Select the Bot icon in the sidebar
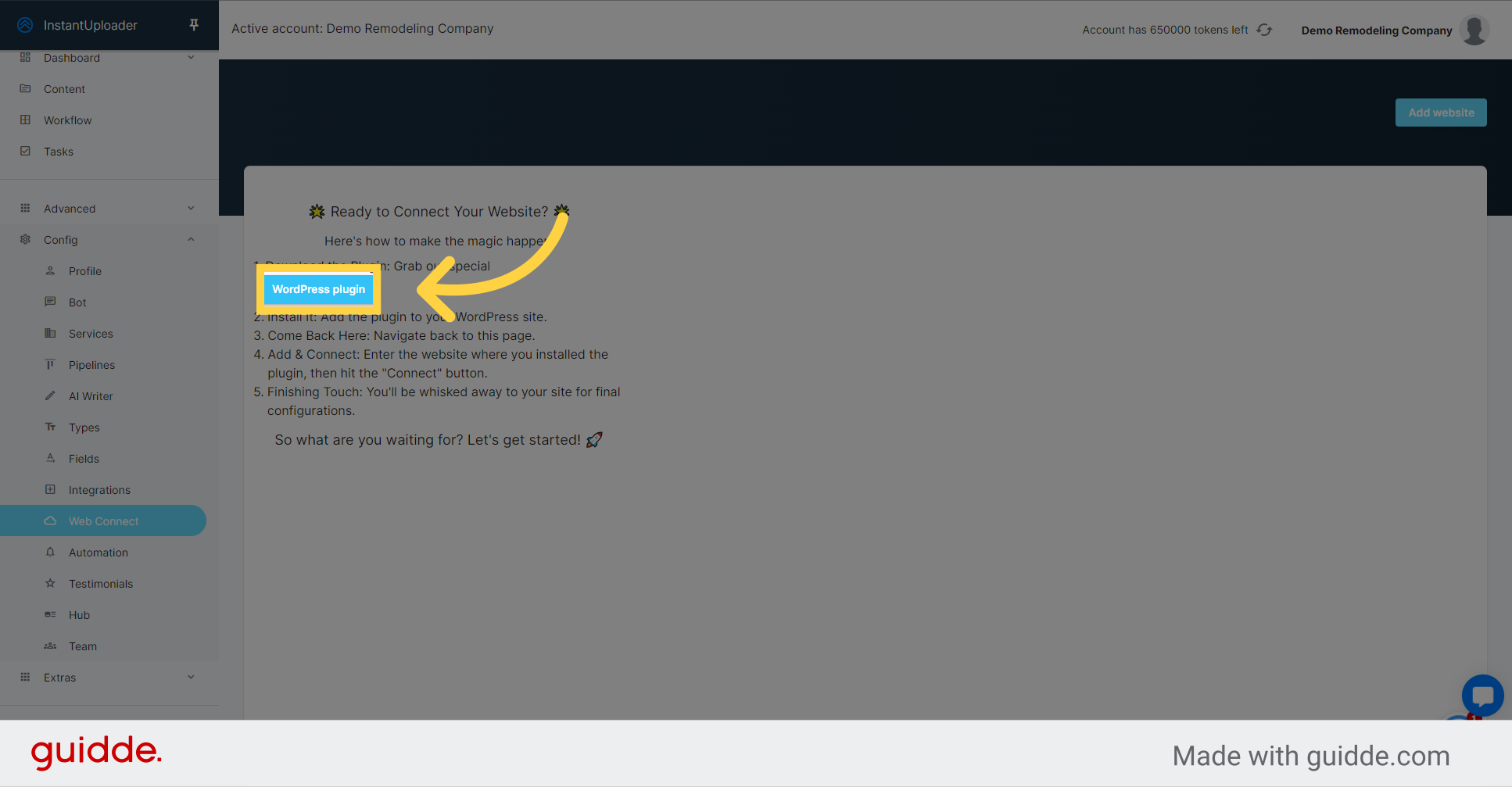Viewport: 1512px width, 787px height. tap(50, 302)
